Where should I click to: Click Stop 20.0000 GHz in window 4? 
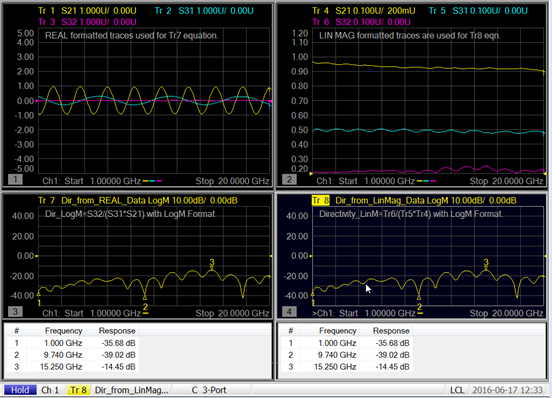click(x=506, y=313)
